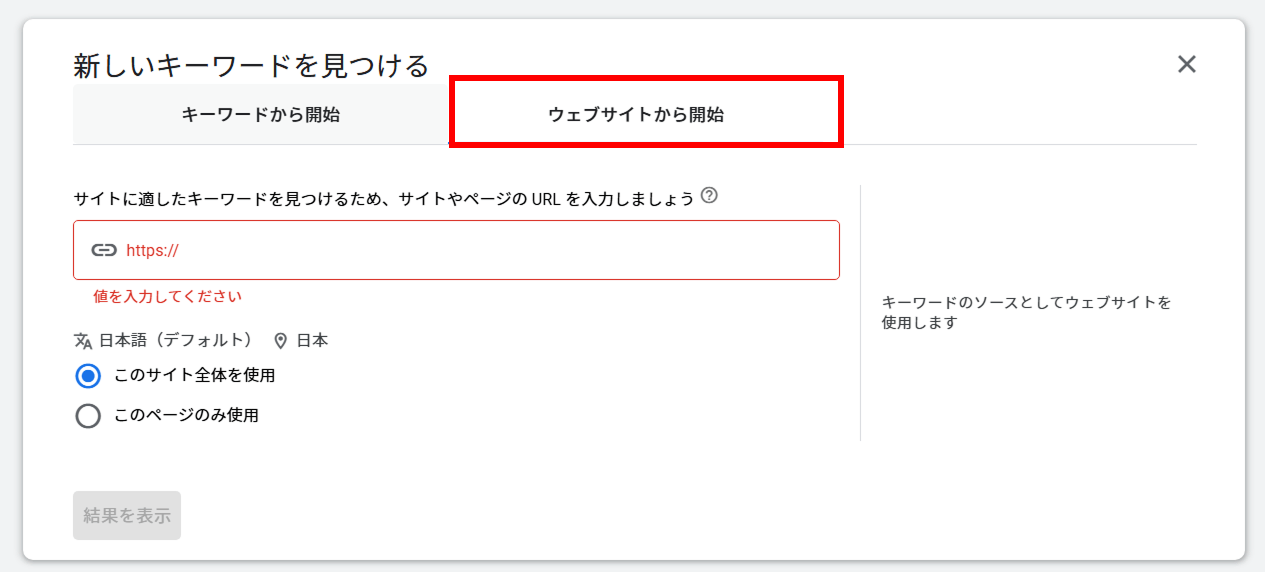Click the chain link icon in URL field
The width and height of the screenshot is (1265, 572).
pyautogui.click(x=104, y=250)
